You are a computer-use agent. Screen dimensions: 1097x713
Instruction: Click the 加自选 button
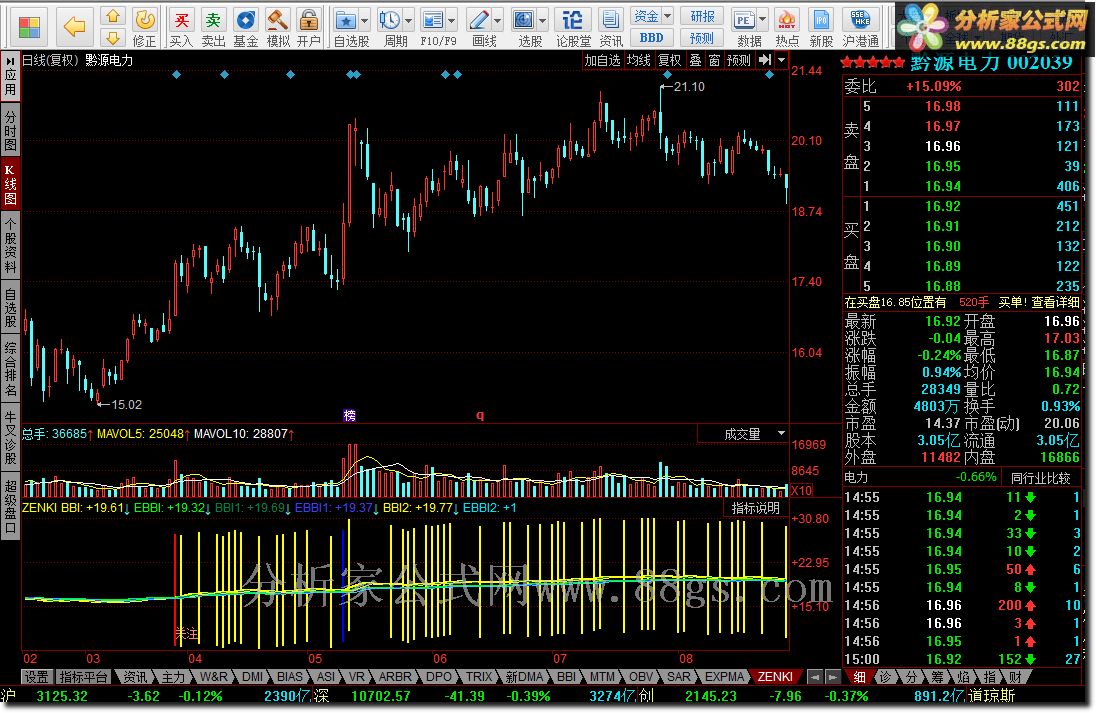[602, 60]
